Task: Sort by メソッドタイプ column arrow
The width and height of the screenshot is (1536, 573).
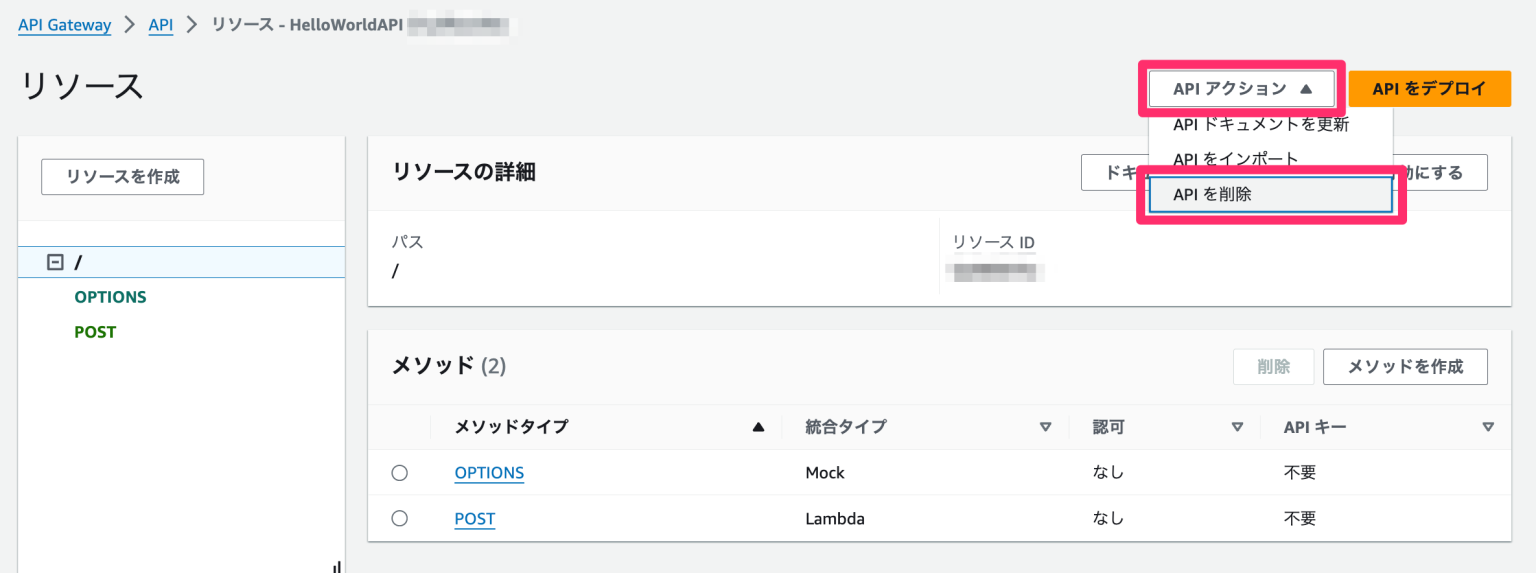Action: [x=758, y=427]
